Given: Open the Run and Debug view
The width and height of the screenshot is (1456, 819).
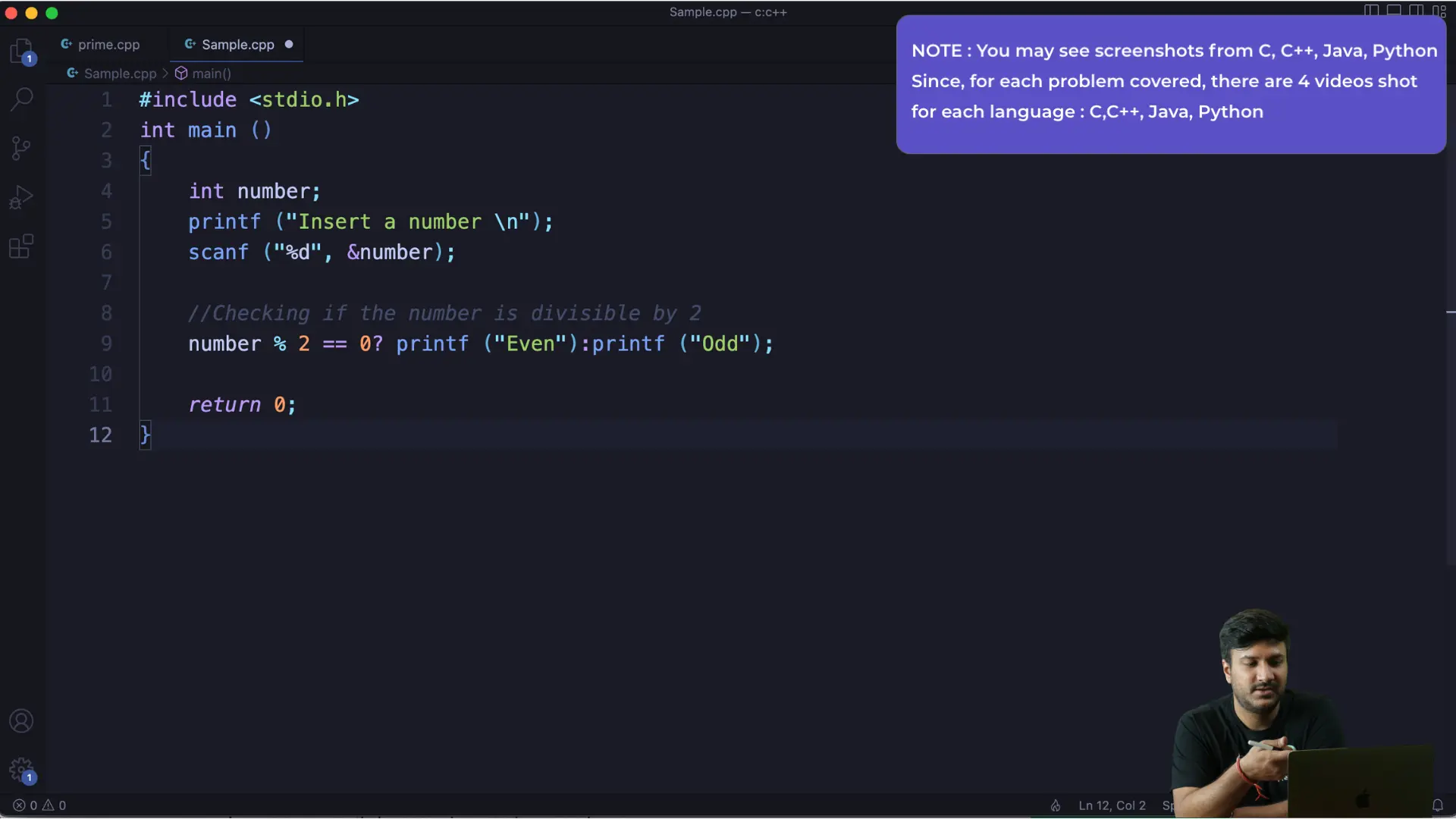Looking at the screenshot, I should pos(21,197).
